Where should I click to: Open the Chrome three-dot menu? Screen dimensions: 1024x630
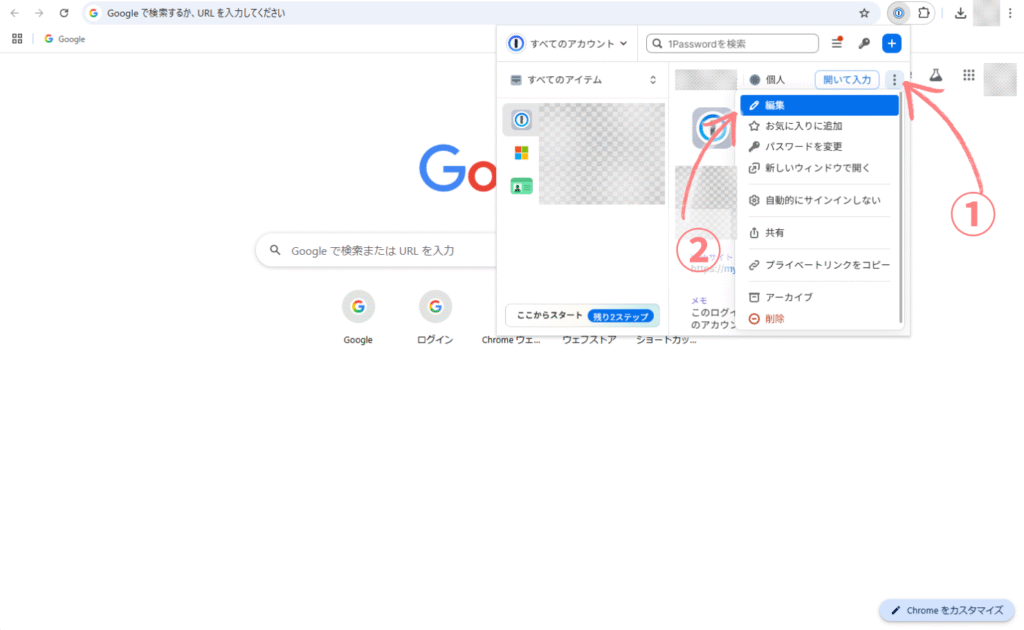click(x=1010, y=13)
